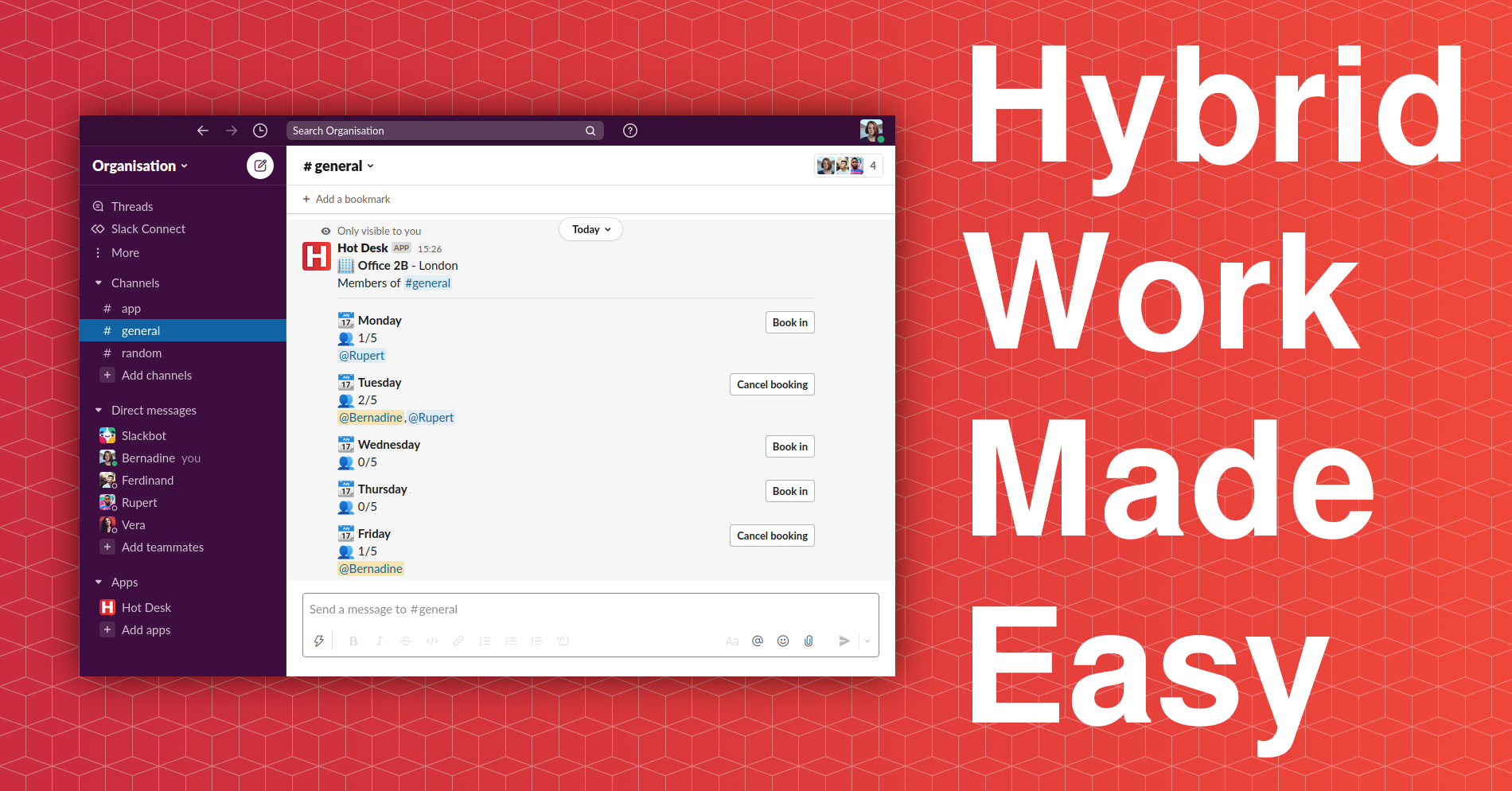Screen dimensions: 1512x791
Task: Toggle strikethrough formatting in composer
Action: tap(406, 641)
